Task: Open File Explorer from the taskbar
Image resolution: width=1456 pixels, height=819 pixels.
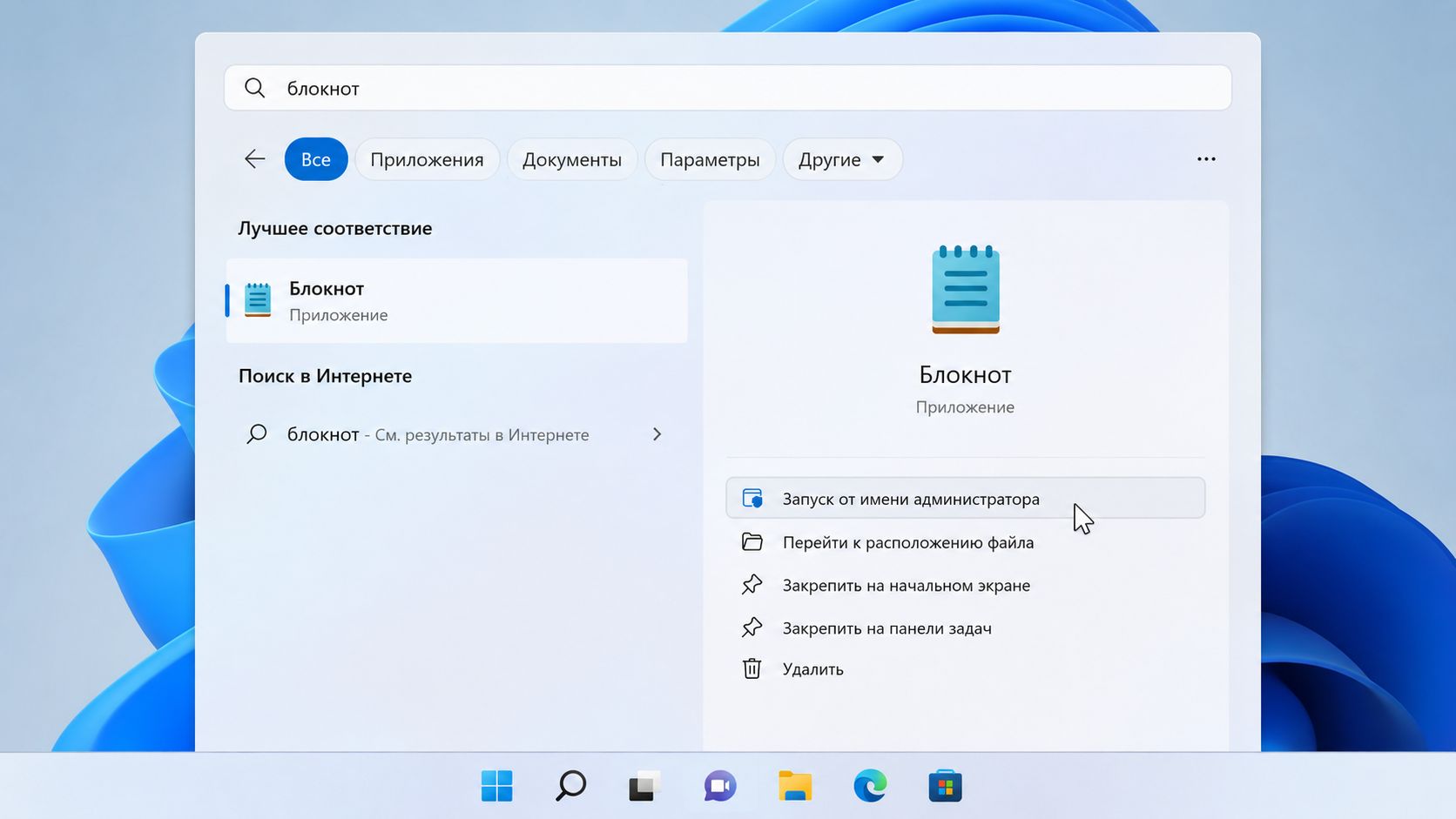Action: pyautogui.click(x=795, y=786)
